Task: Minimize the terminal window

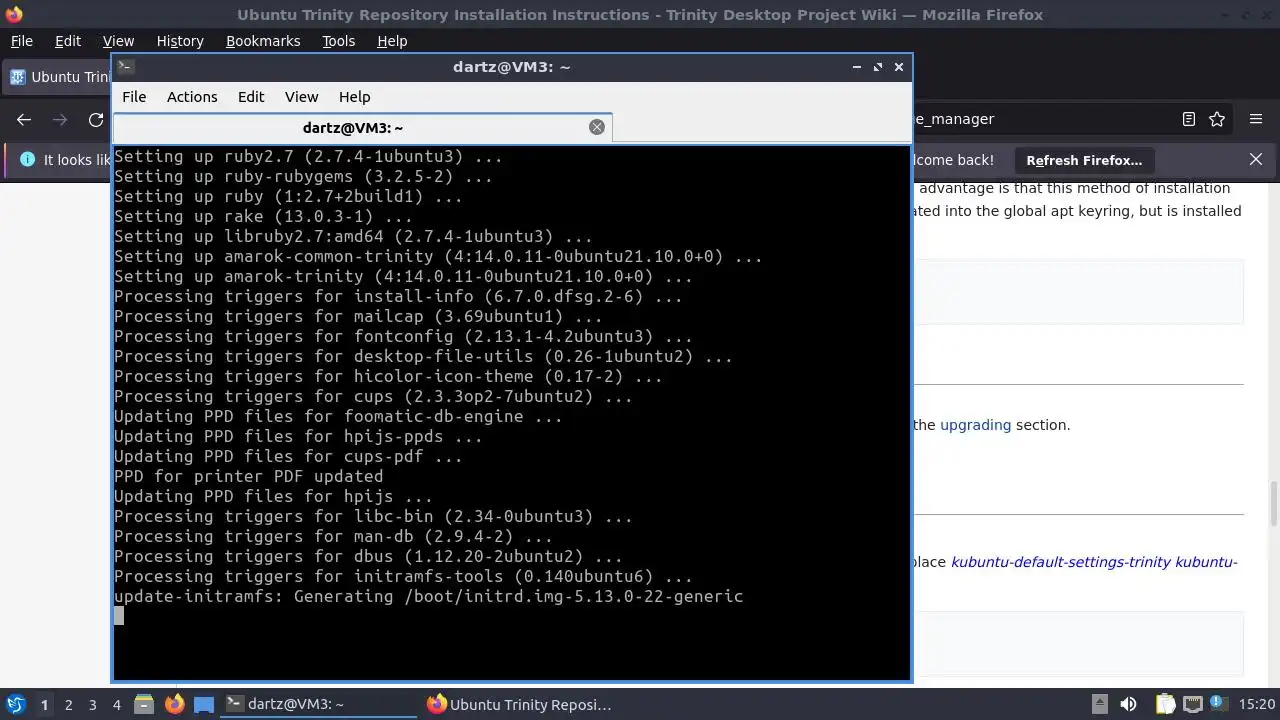Action: 856,67
